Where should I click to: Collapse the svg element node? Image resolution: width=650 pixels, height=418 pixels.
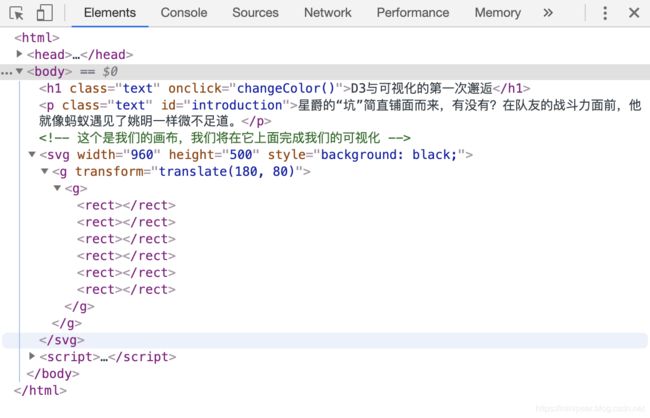pos(33,156)
